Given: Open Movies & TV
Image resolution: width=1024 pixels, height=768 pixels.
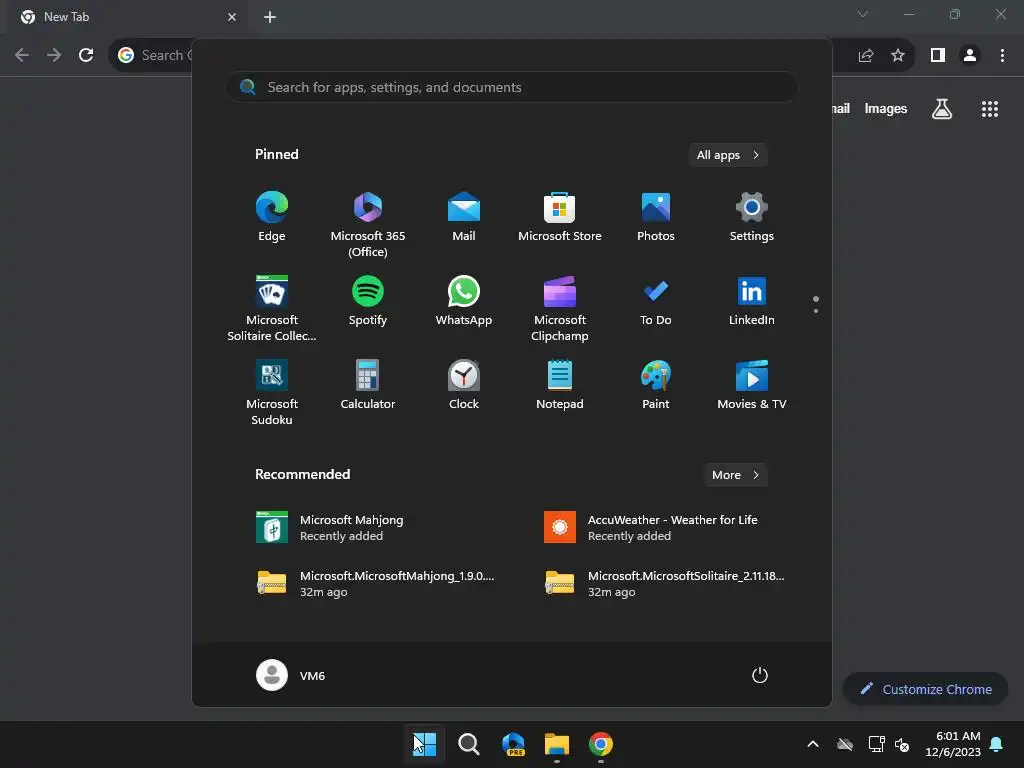Looking at the screenshot, I should click(x=752, y=384).
